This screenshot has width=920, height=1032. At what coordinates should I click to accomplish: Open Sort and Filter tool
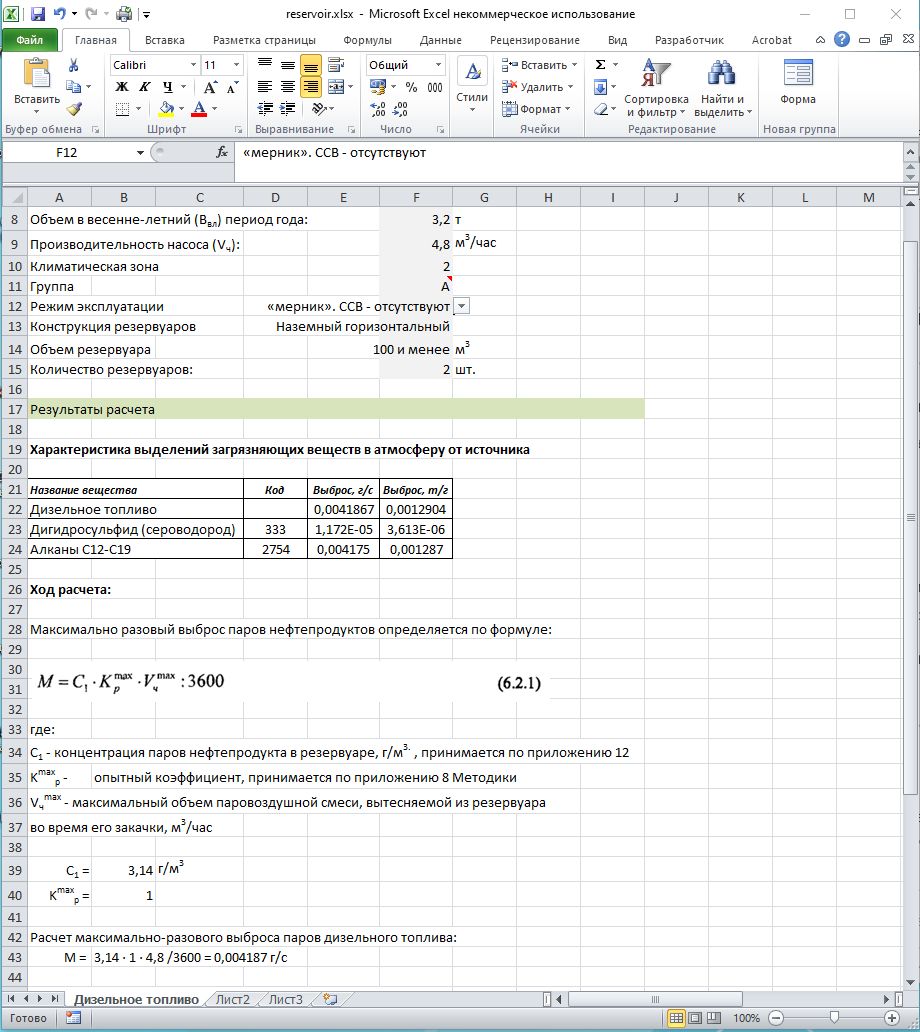pos(655,87)
